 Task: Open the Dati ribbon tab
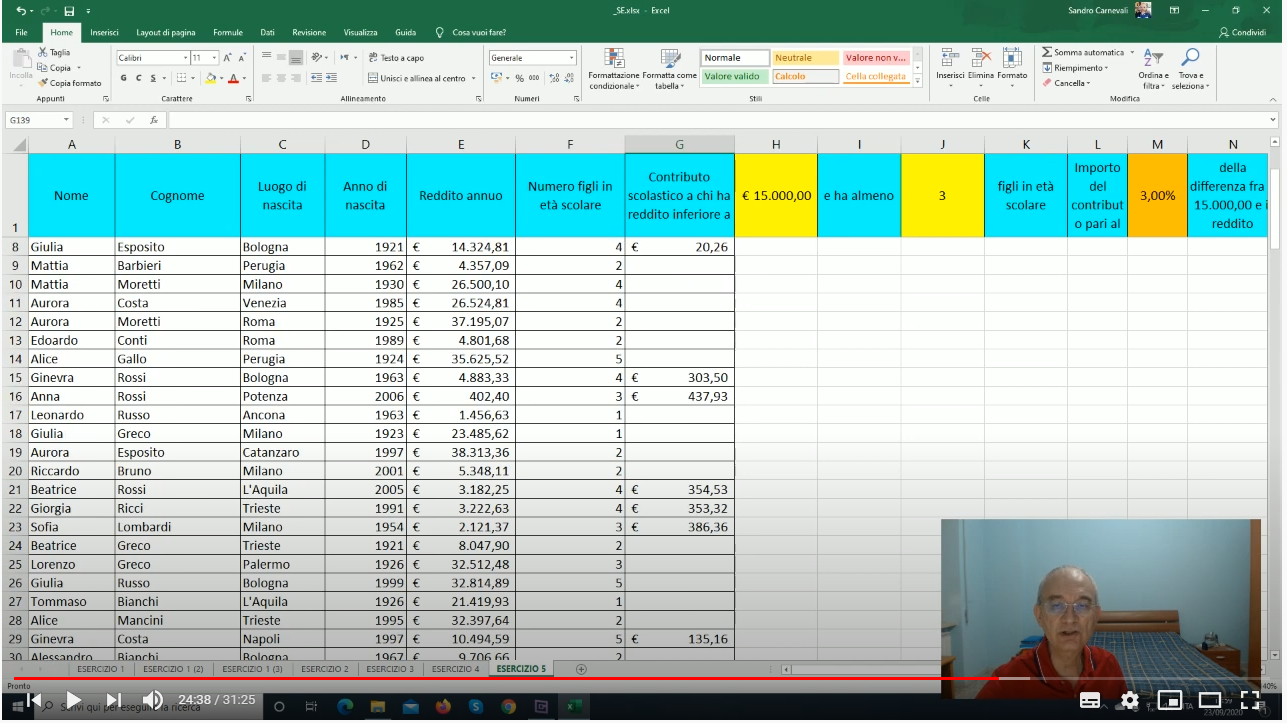click(x=267, y=32)
